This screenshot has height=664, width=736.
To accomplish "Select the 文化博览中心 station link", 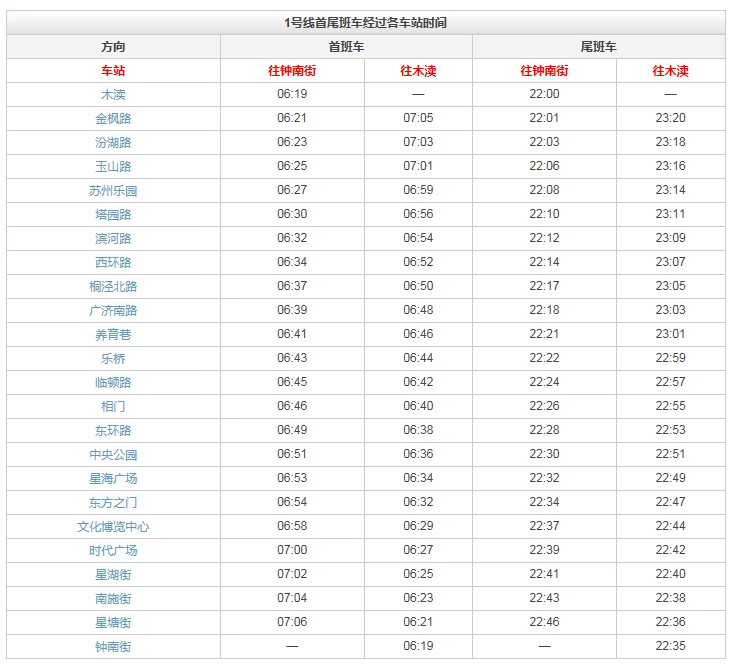I will click(x=113, y=527).
